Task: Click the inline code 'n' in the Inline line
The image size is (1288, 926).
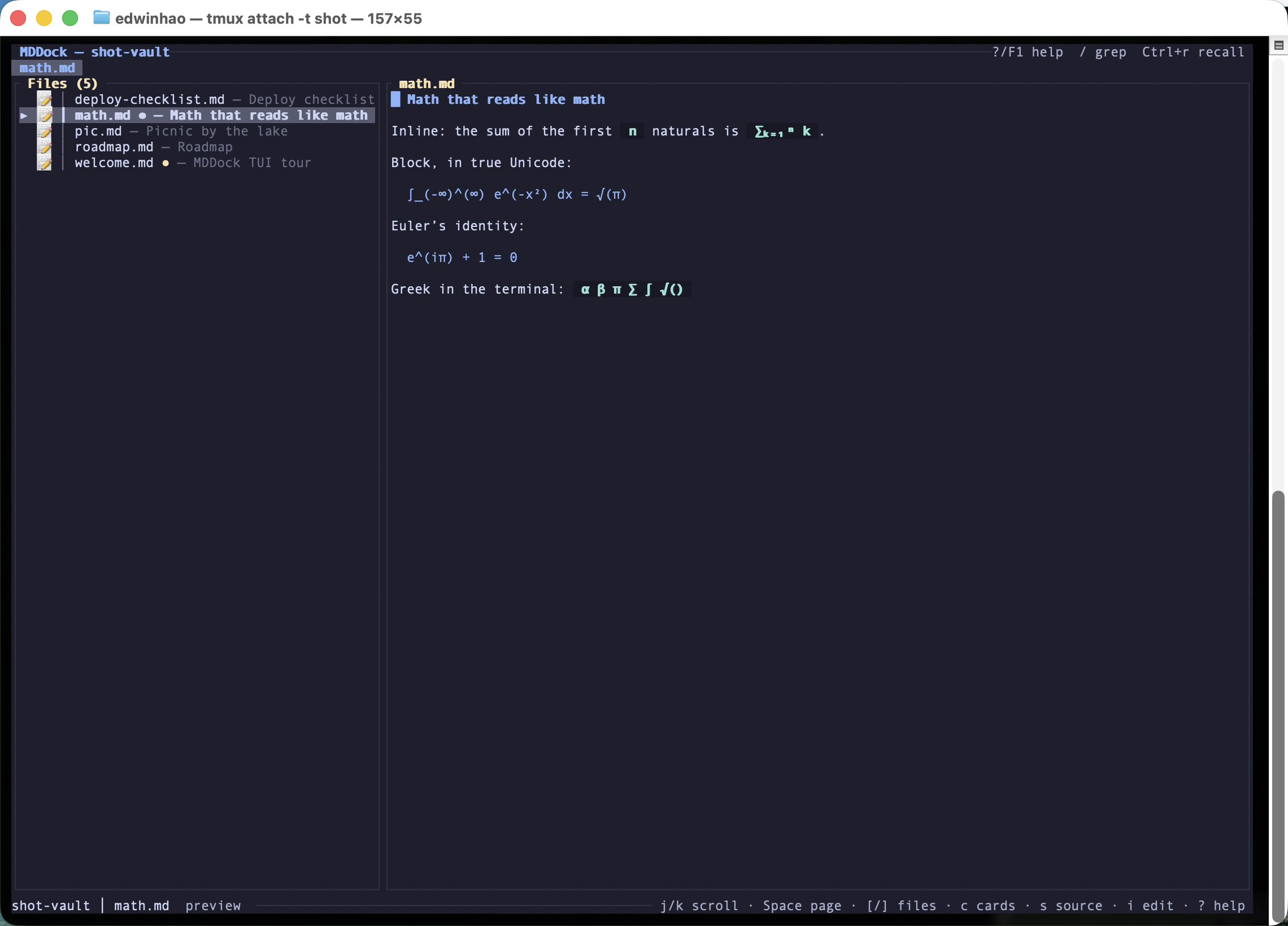Action: pos(632,131)
